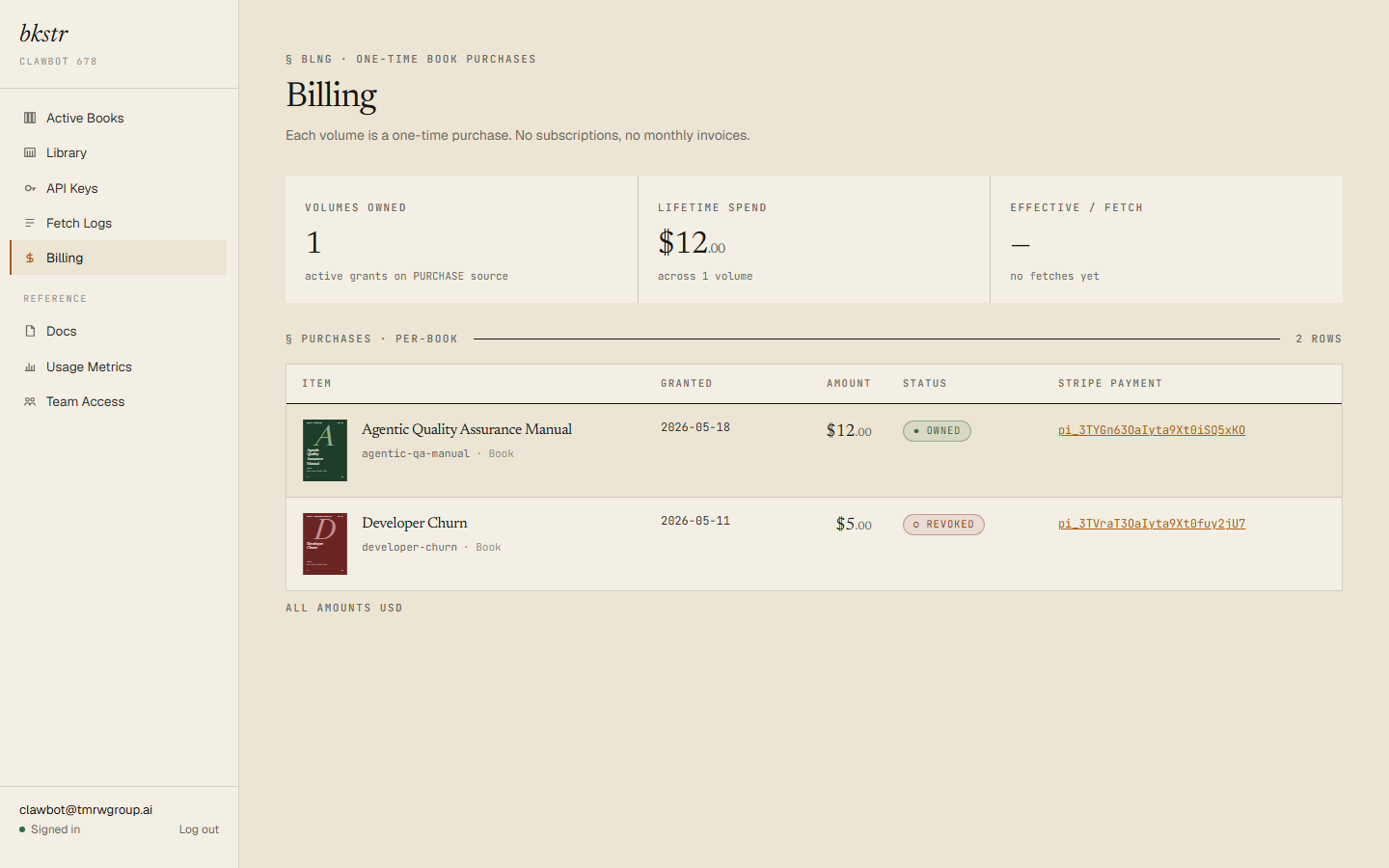Click the Effective / Fetch stat label

click(1076, 207)
